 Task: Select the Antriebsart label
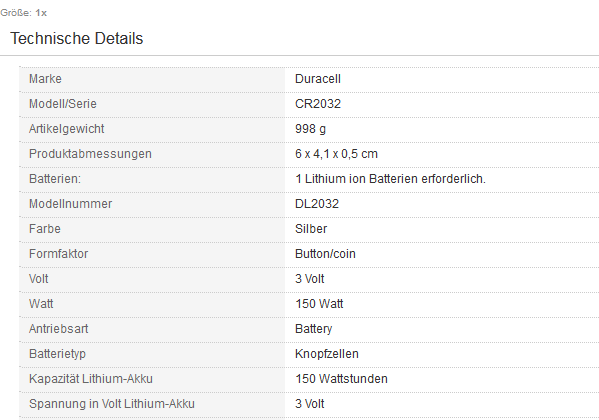58,329
